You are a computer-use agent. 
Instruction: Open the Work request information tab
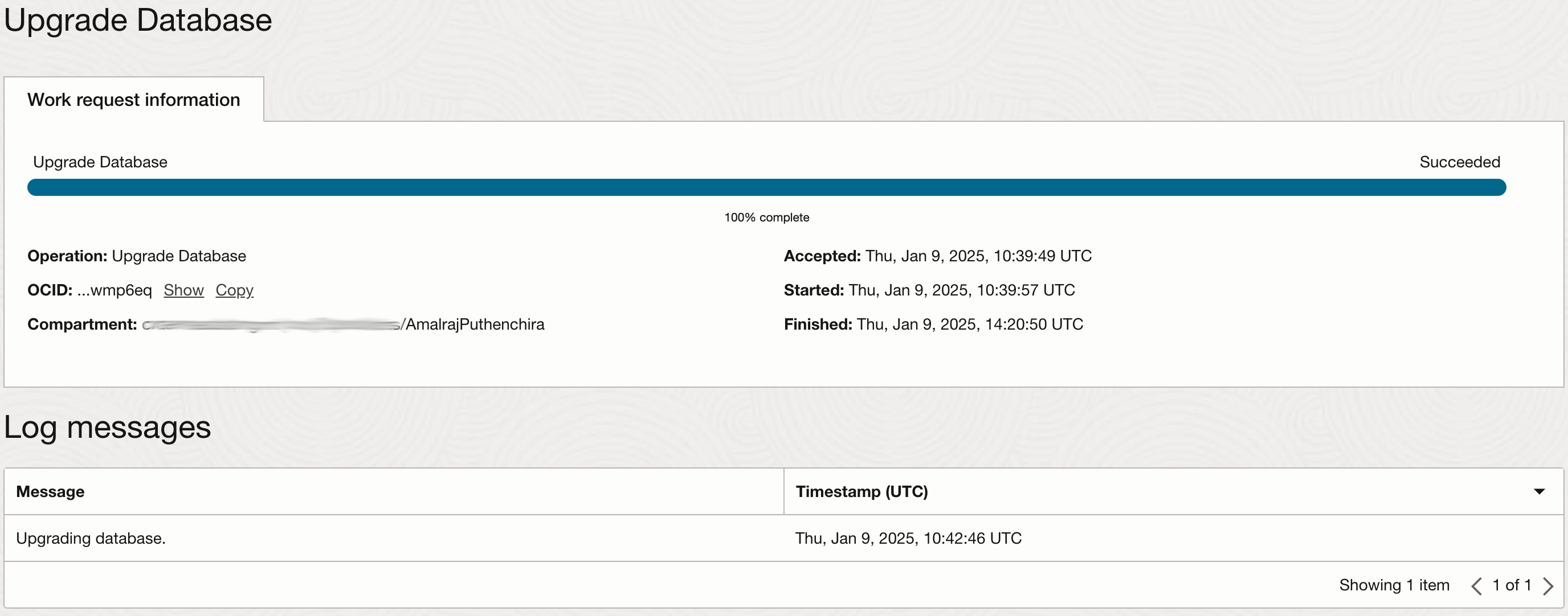click(134, 100)
